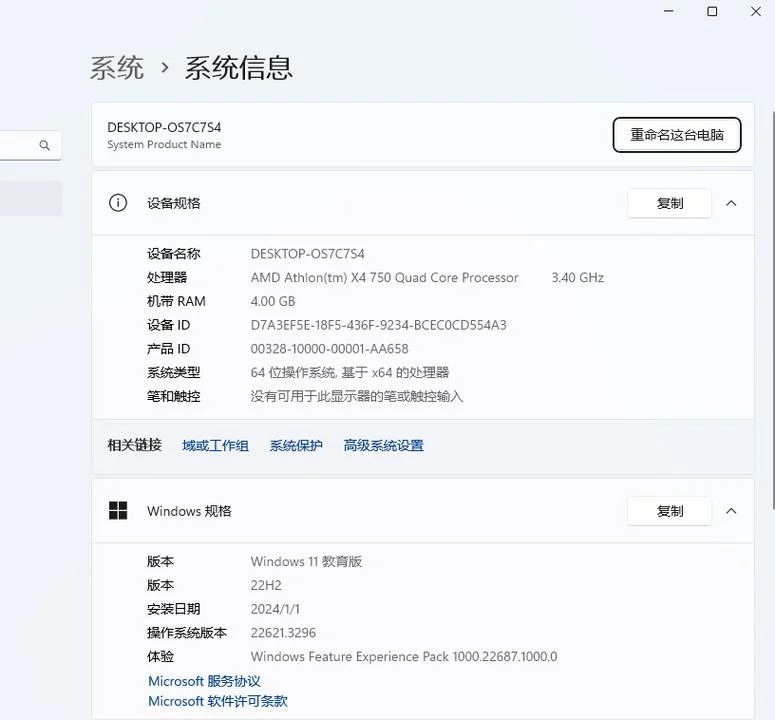Screen dimensions: 775x720
Task: Open the 高级系统设置 link
Action: click(x=384, y=446)
